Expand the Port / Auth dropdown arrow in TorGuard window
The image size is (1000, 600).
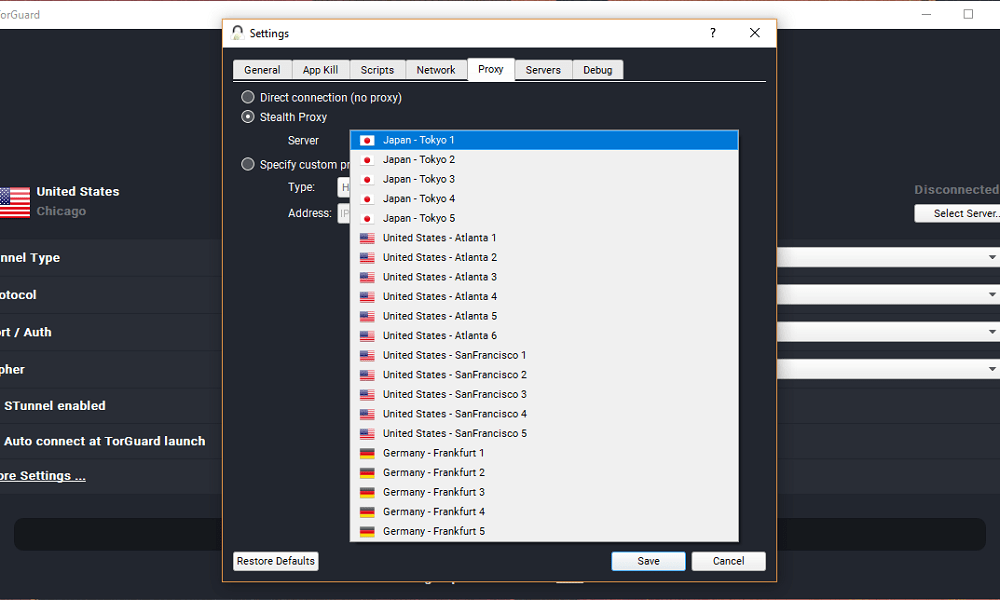(992, 332)
